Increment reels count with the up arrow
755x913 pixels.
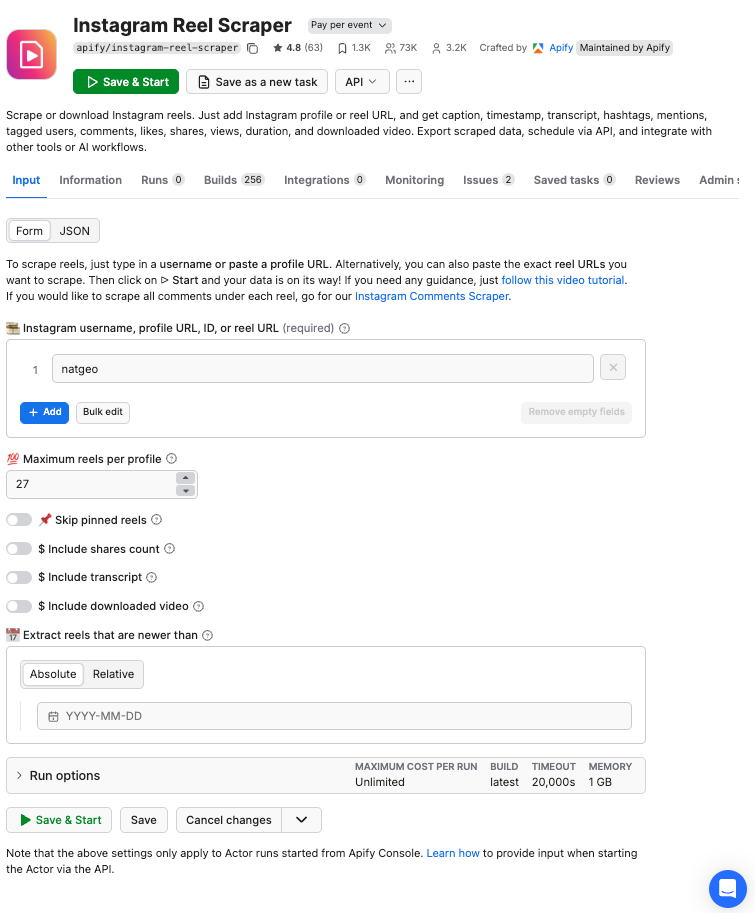click(x=185, y=478)
